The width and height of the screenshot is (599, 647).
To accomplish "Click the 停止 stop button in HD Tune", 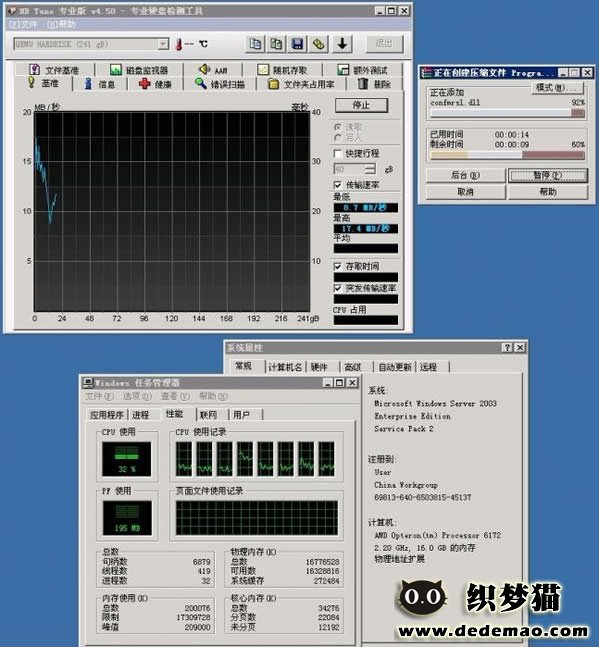I will [361, 105].
